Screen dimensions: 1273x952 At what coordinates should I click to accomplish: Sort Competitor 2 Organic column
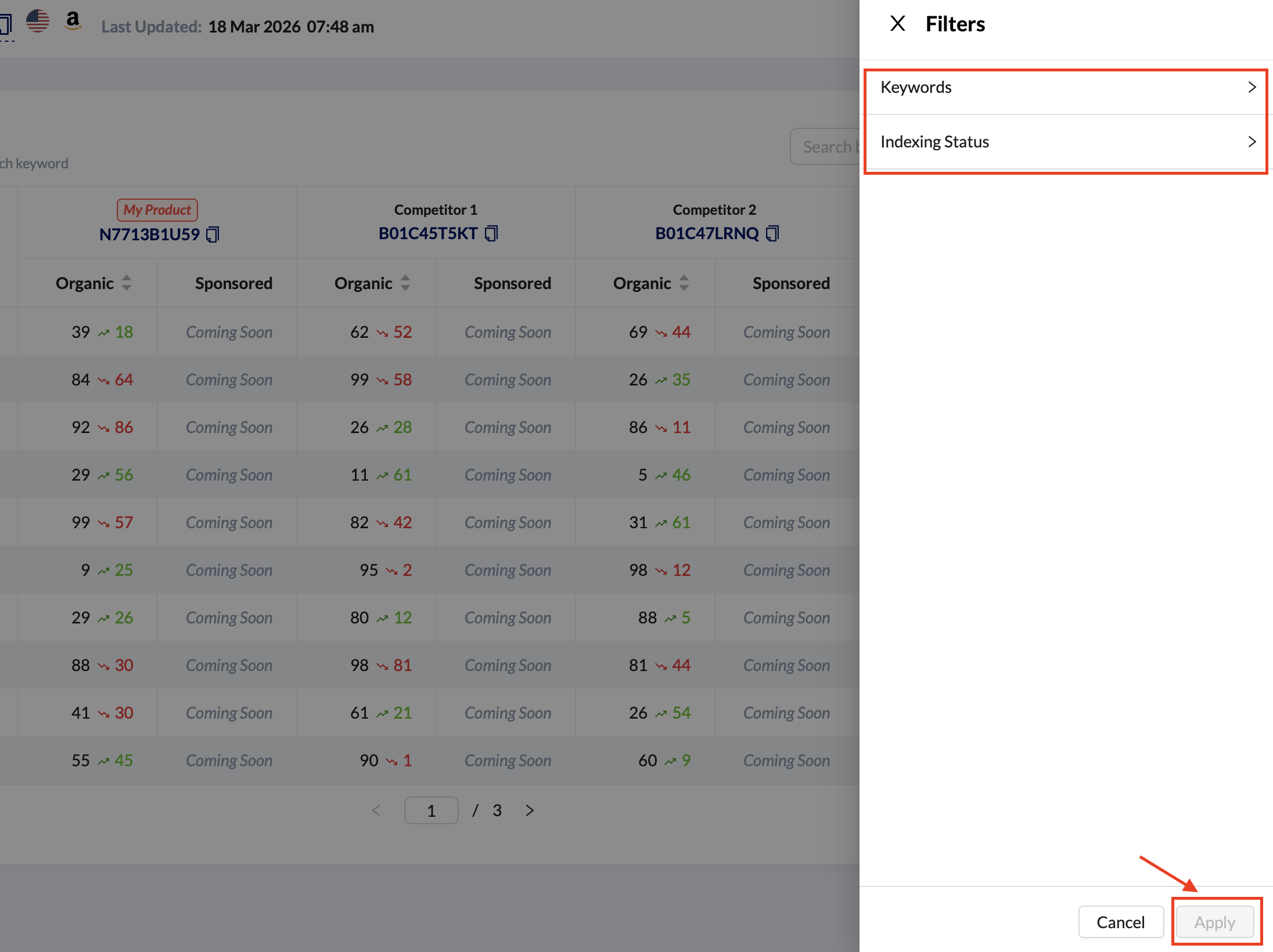coord(684,283)
